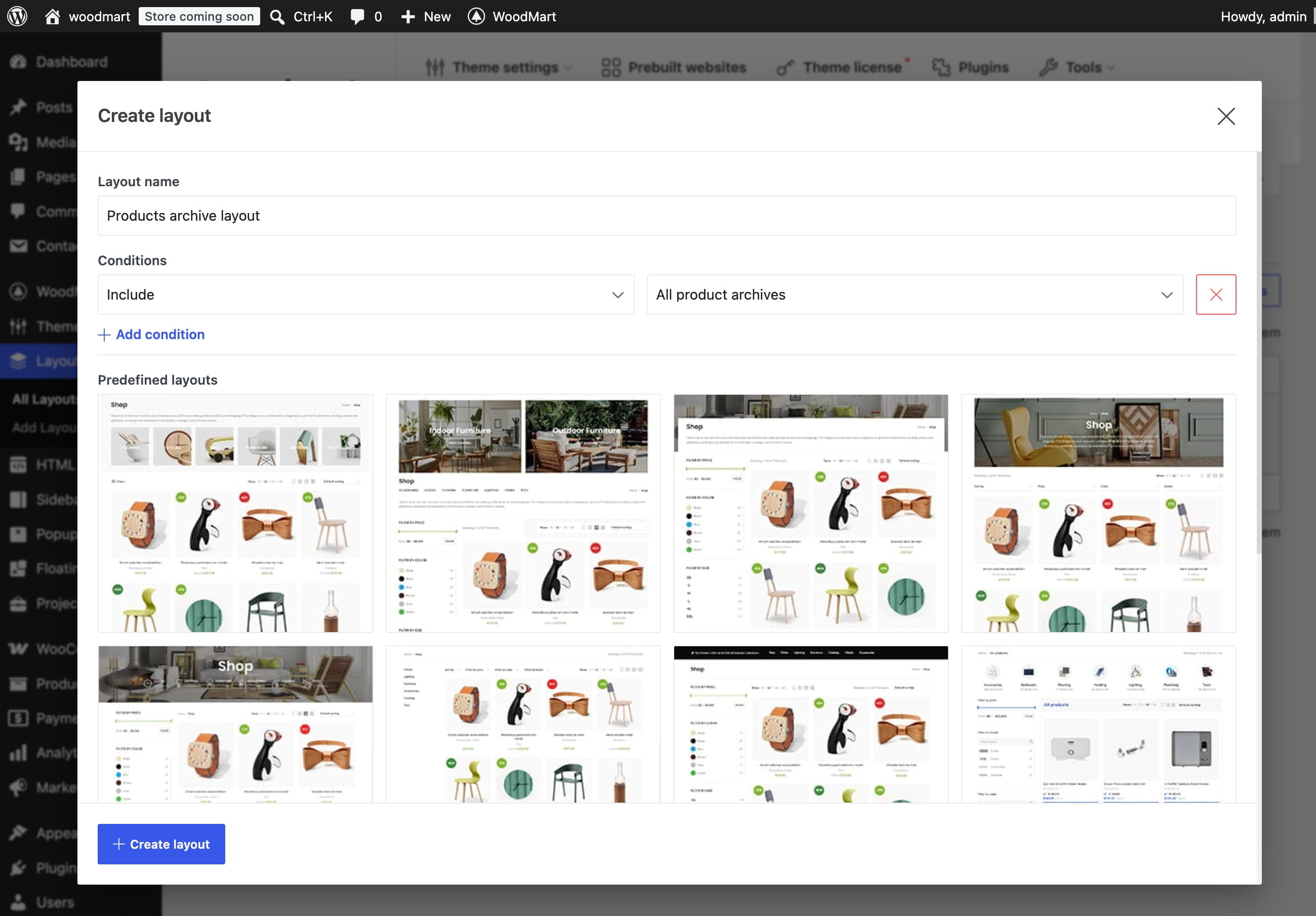Click Add condition link

(x=151, y=334)
